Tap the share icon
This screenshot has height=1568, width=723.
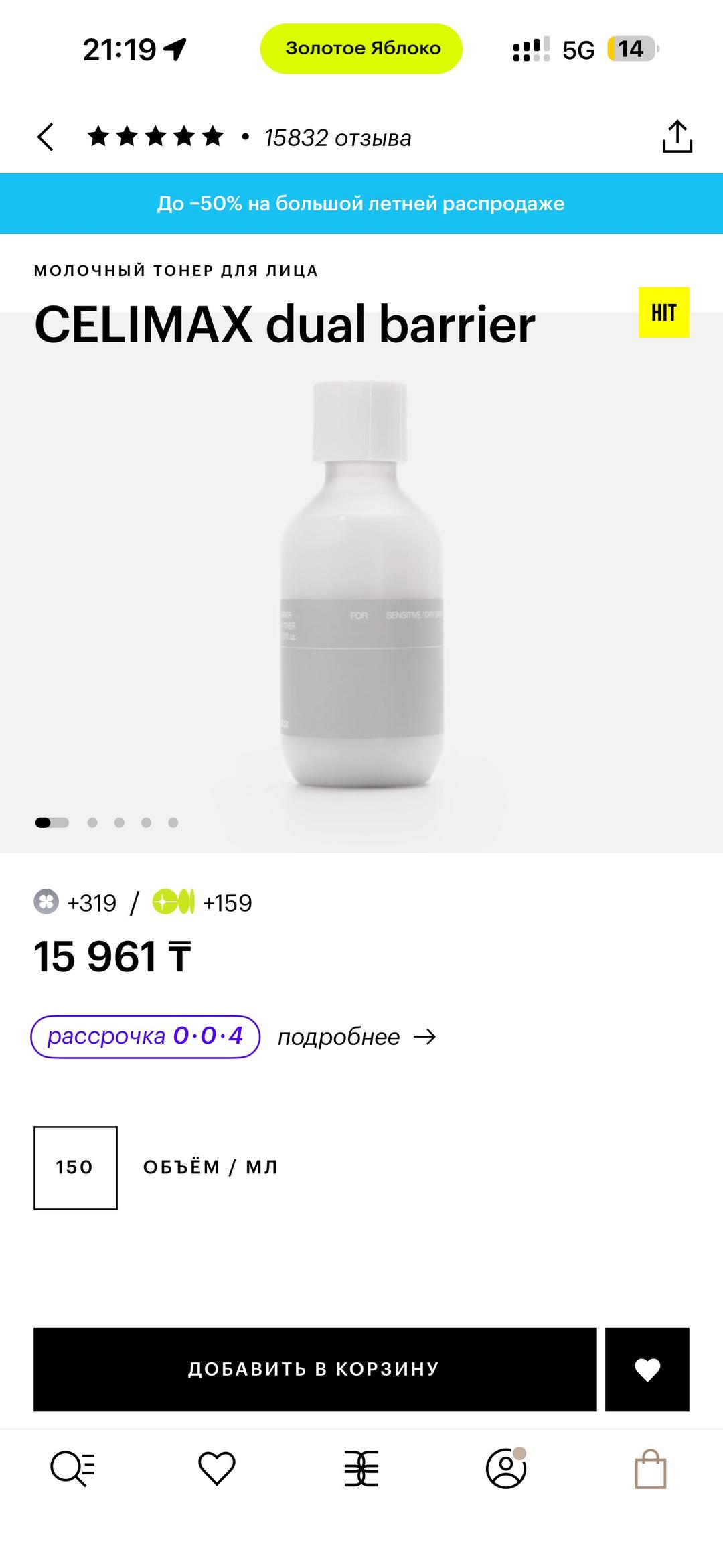tap(677, 137)
